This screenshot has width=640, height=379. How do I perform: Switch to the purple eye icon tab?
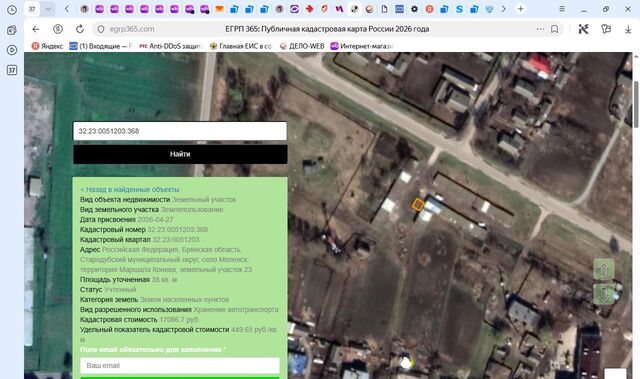point(294,9)
